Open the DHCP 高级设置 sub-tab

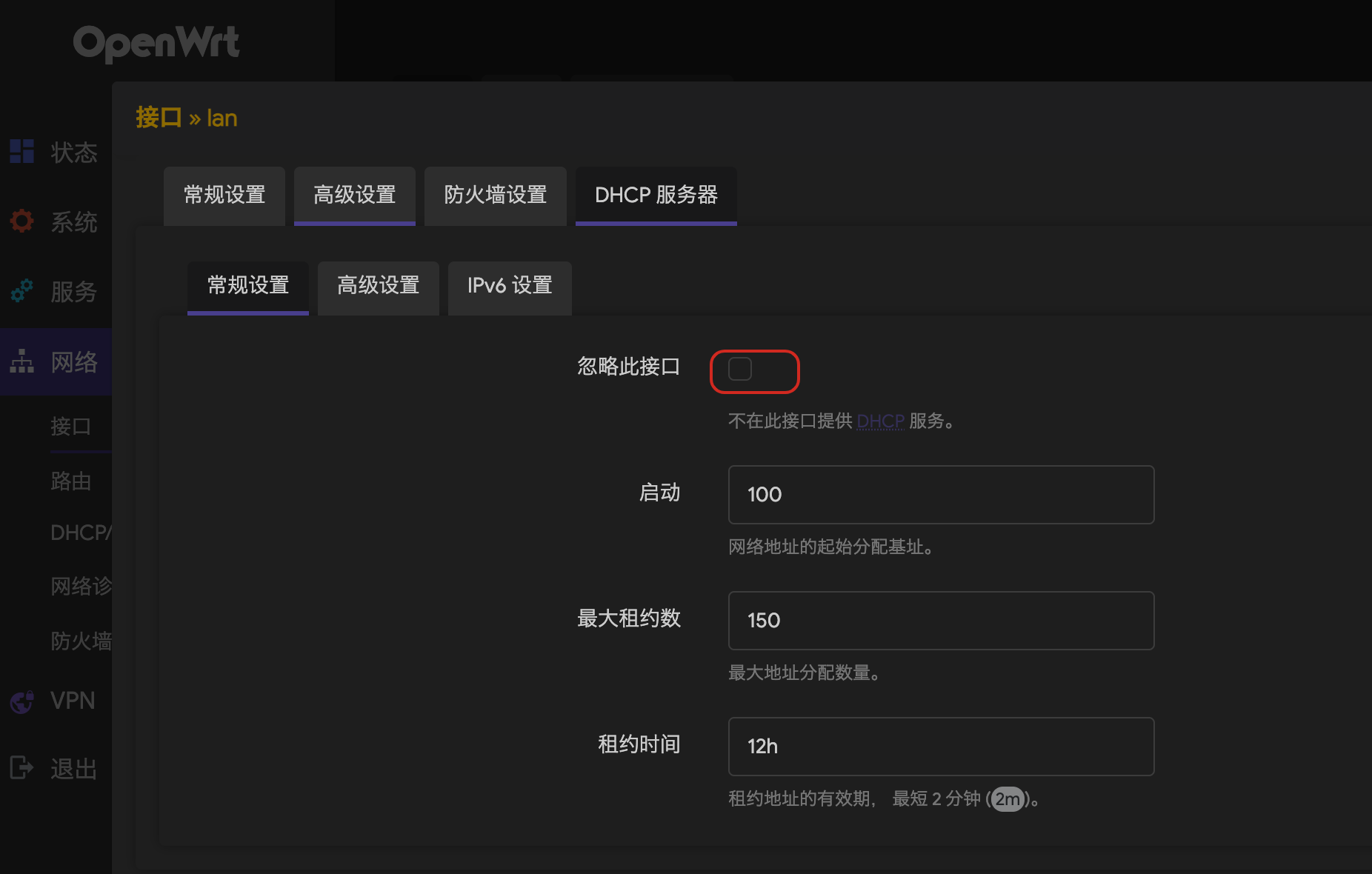[x=378, y=287]
